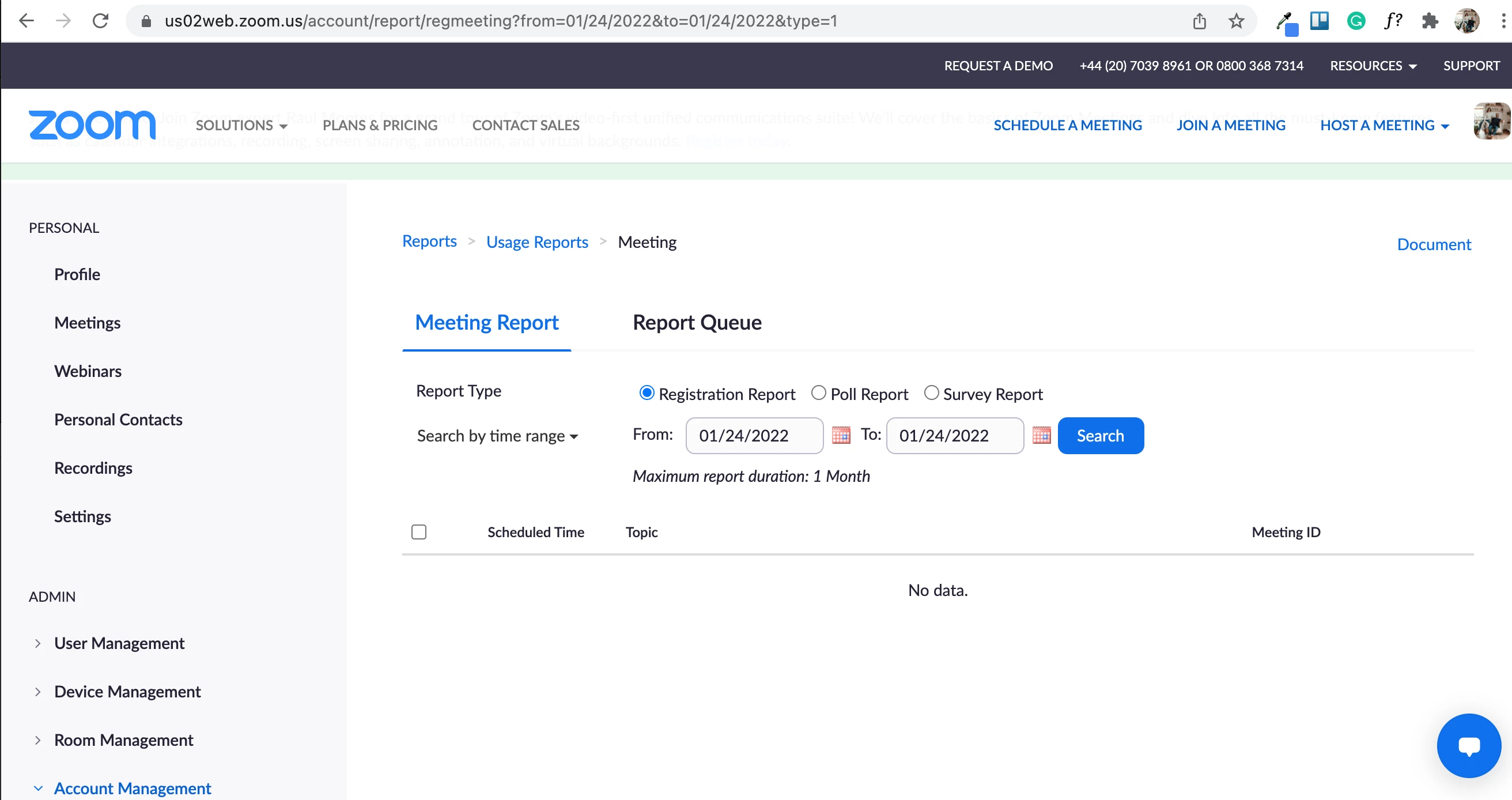Select the Survey Report radio button

pos(931,393)
